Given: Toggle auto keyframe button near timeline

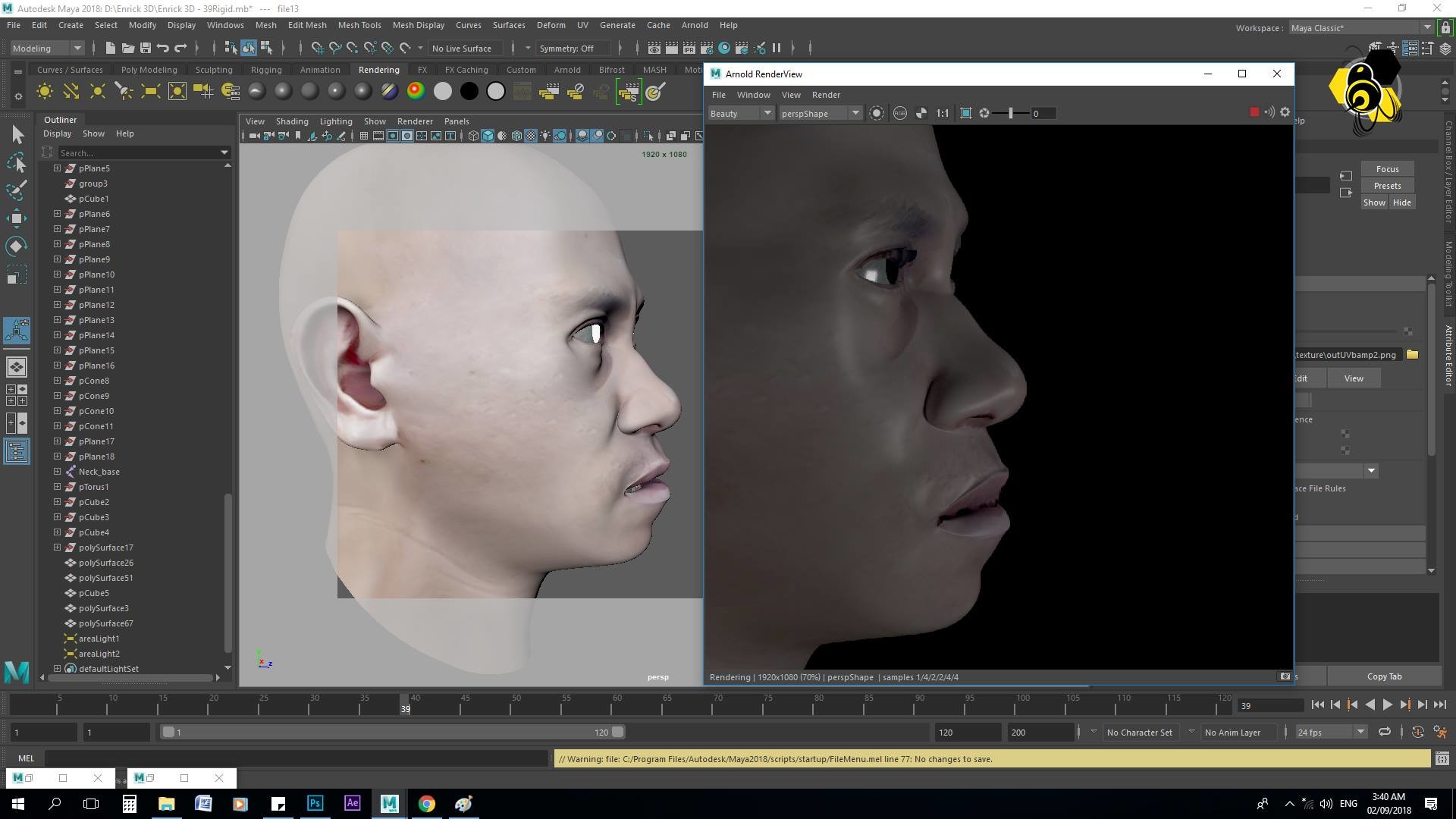Looking at the screenshot, I should click(x=1417, y=732).
